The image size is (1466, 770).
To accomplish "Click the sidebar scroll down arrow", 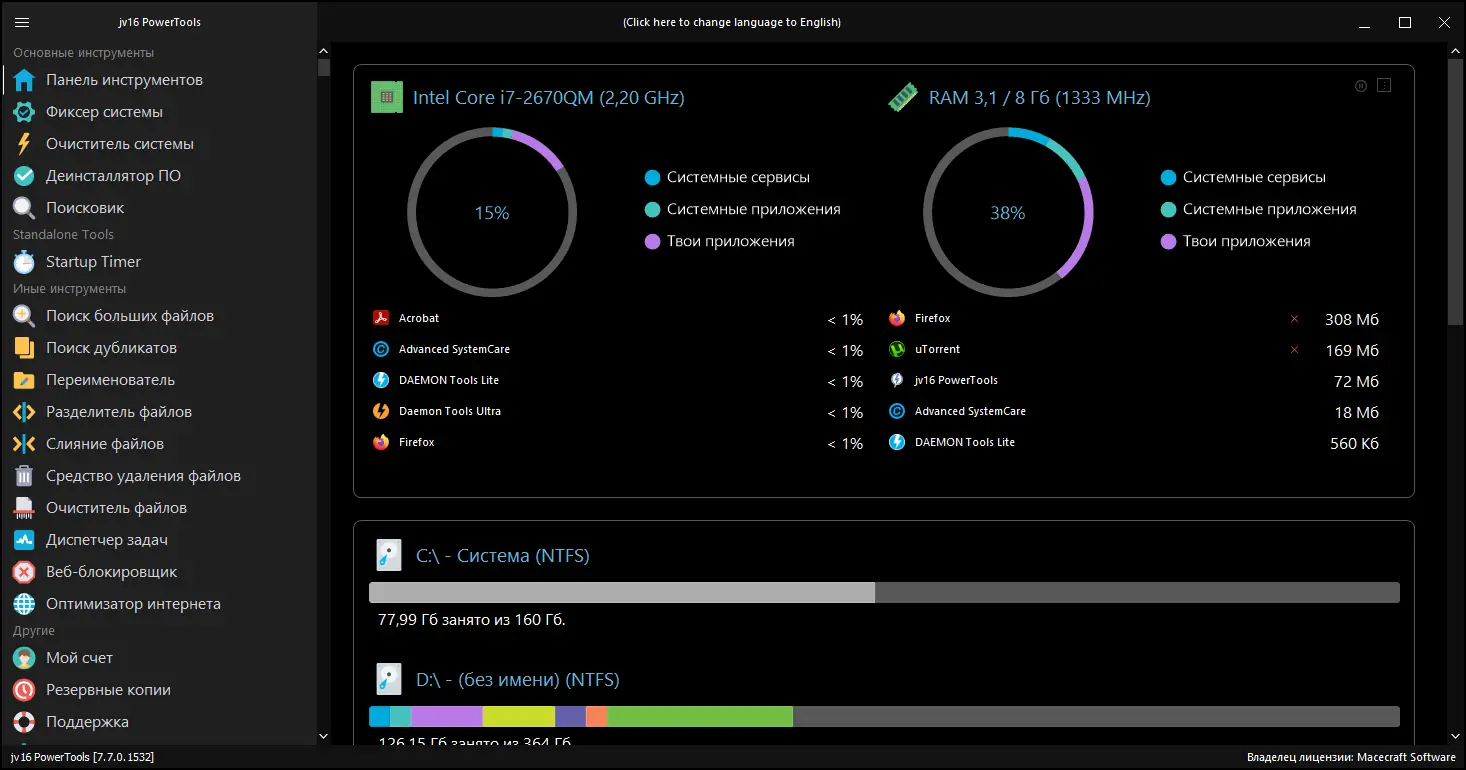I will (x=323, y=737).
